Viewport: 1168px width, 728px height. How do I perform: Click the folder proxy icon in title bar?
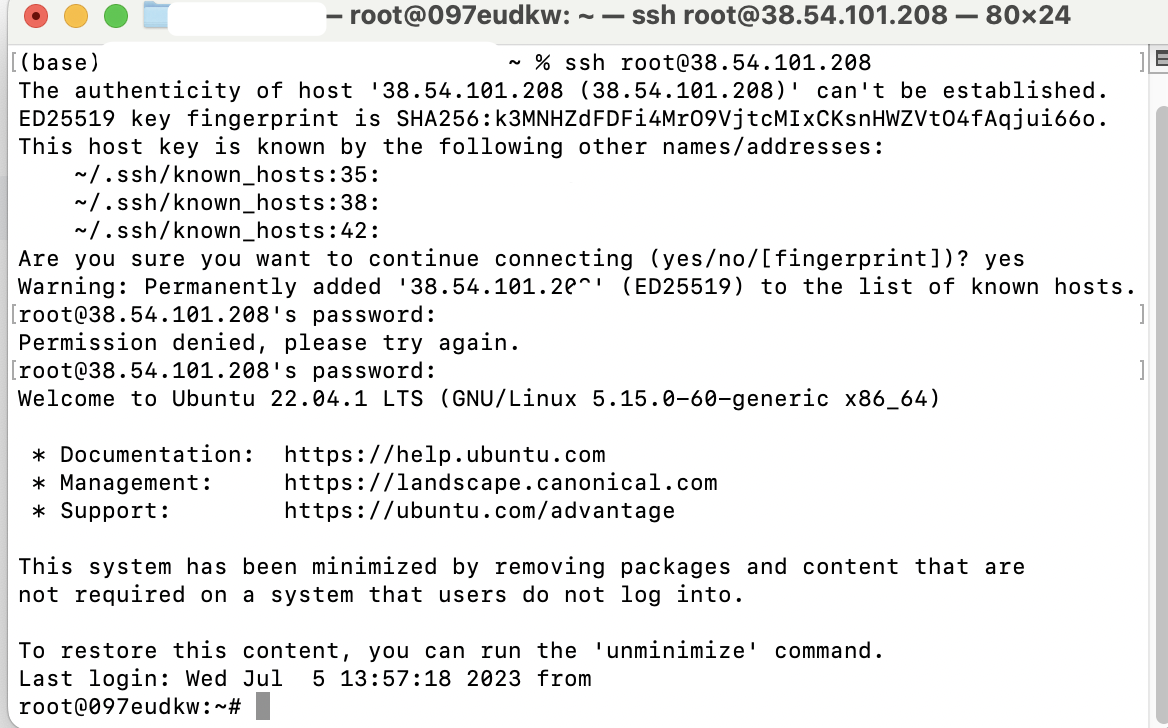click(156, 16)
